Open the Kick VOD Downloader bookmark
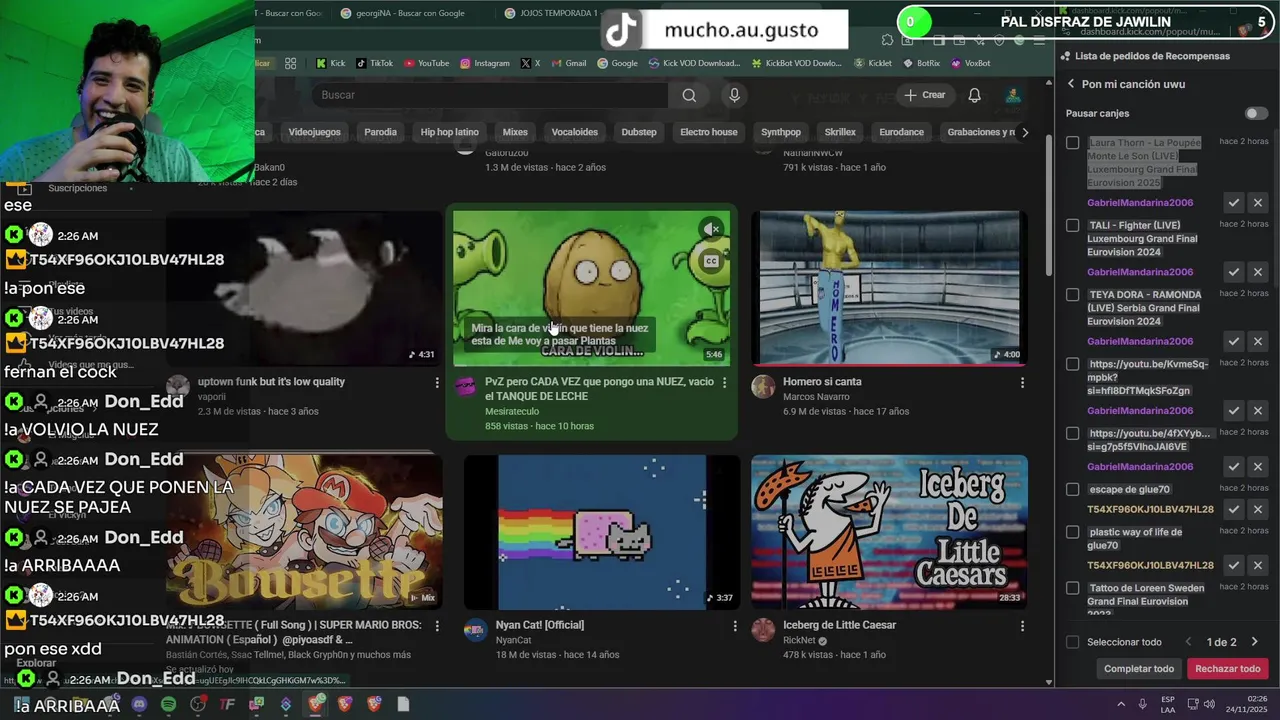This screenshot has height=720, width=1280. point(694,63)
